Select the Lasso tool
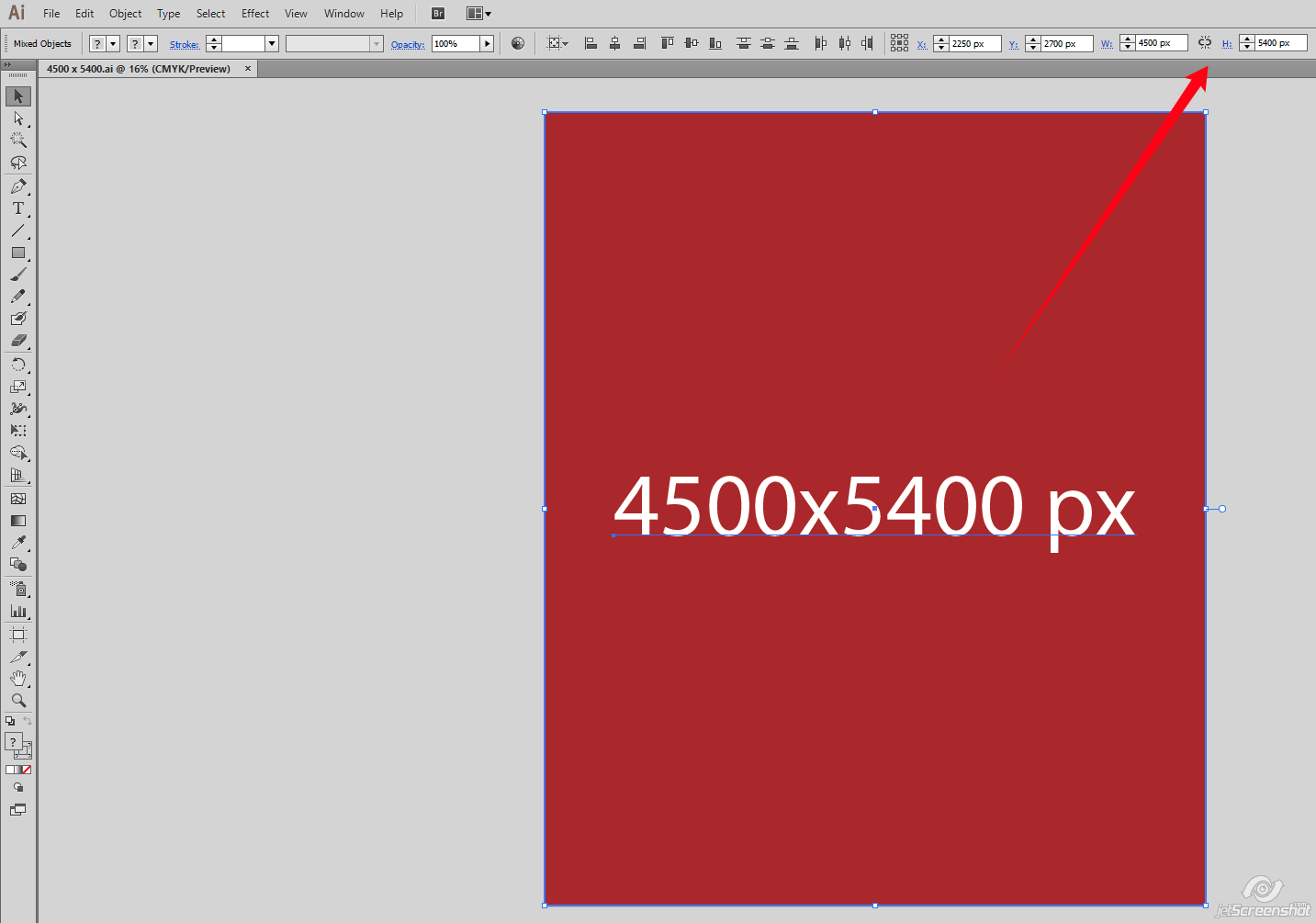This screenshot has width=1316, height=923. (x=18, y=163)
